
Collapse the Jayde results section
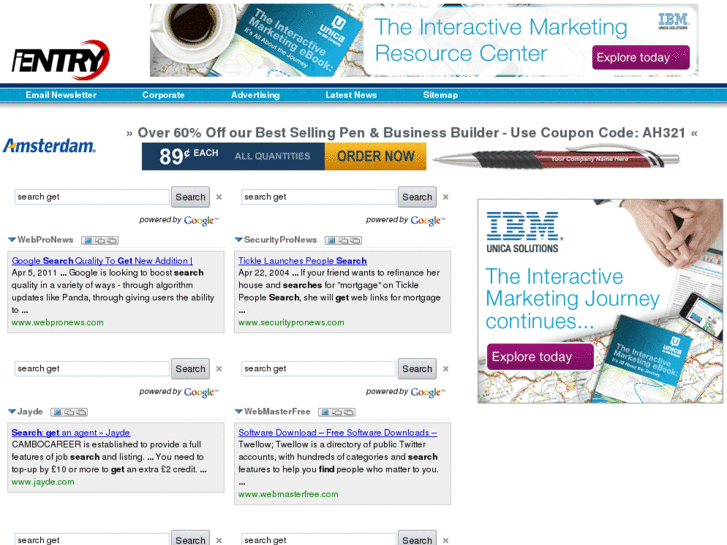[12, 411]
